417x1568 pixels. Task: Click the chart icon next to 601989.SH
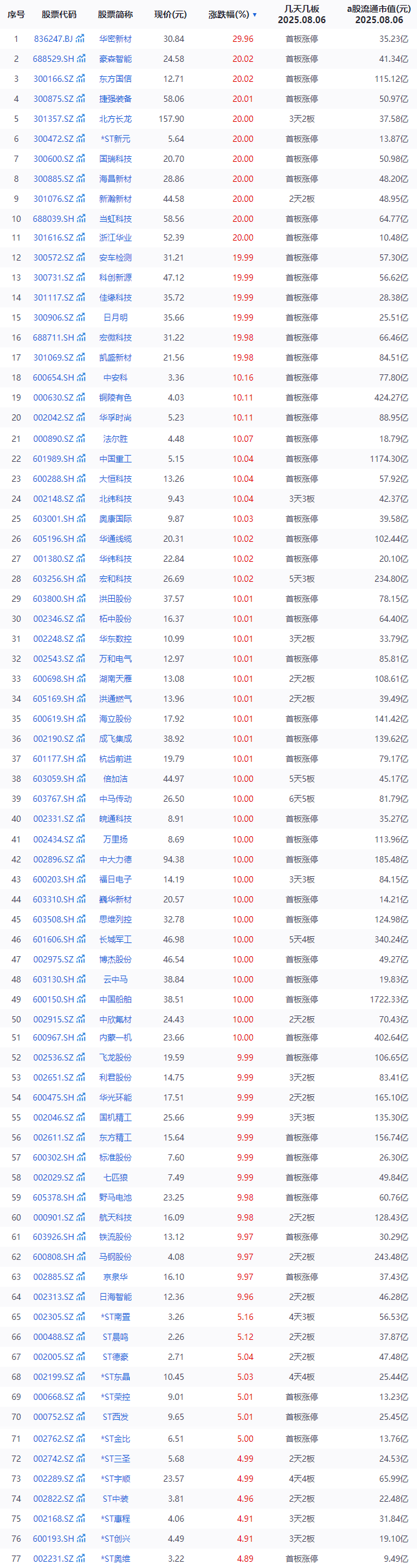[x=81, y=459]
